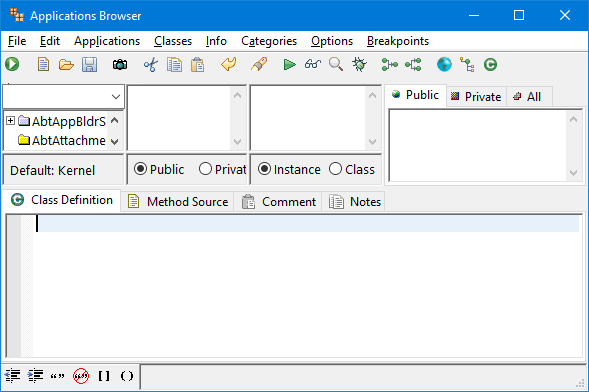Click the first green node-graph icon
The image size is (589, 392).
pyautogui.click(x=390, y=65)
